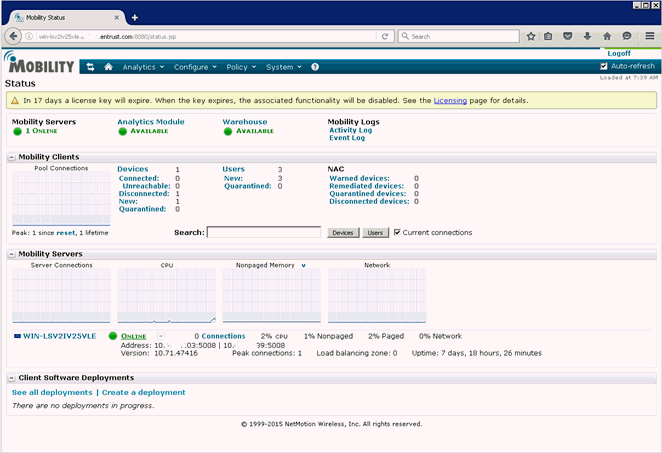
Task: Toggle the Auto-refresh checkbox
Action: pyautogui.click(x=604, y=66)
